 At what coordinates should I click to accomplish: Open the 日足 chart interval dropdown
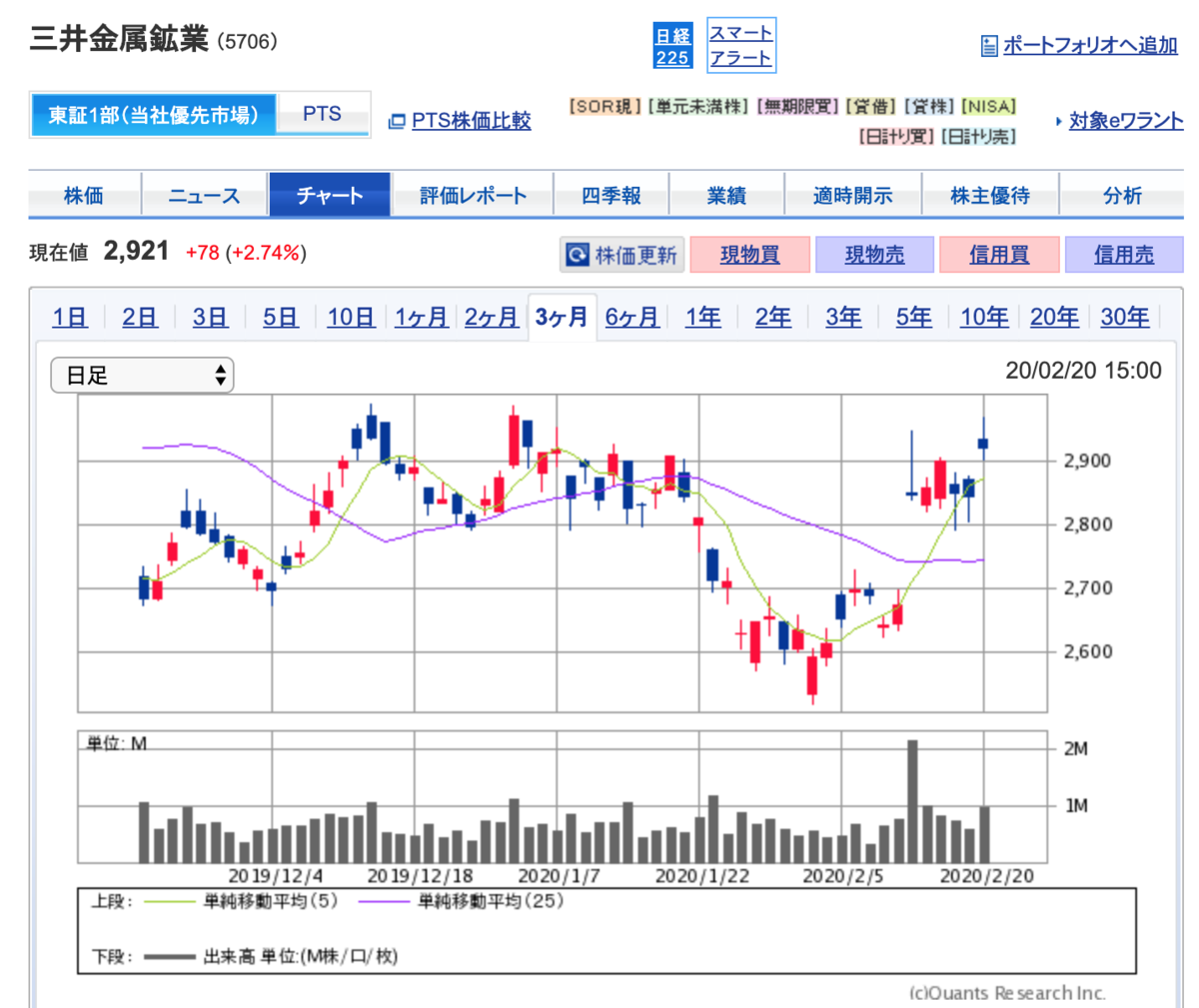(142, 376)
